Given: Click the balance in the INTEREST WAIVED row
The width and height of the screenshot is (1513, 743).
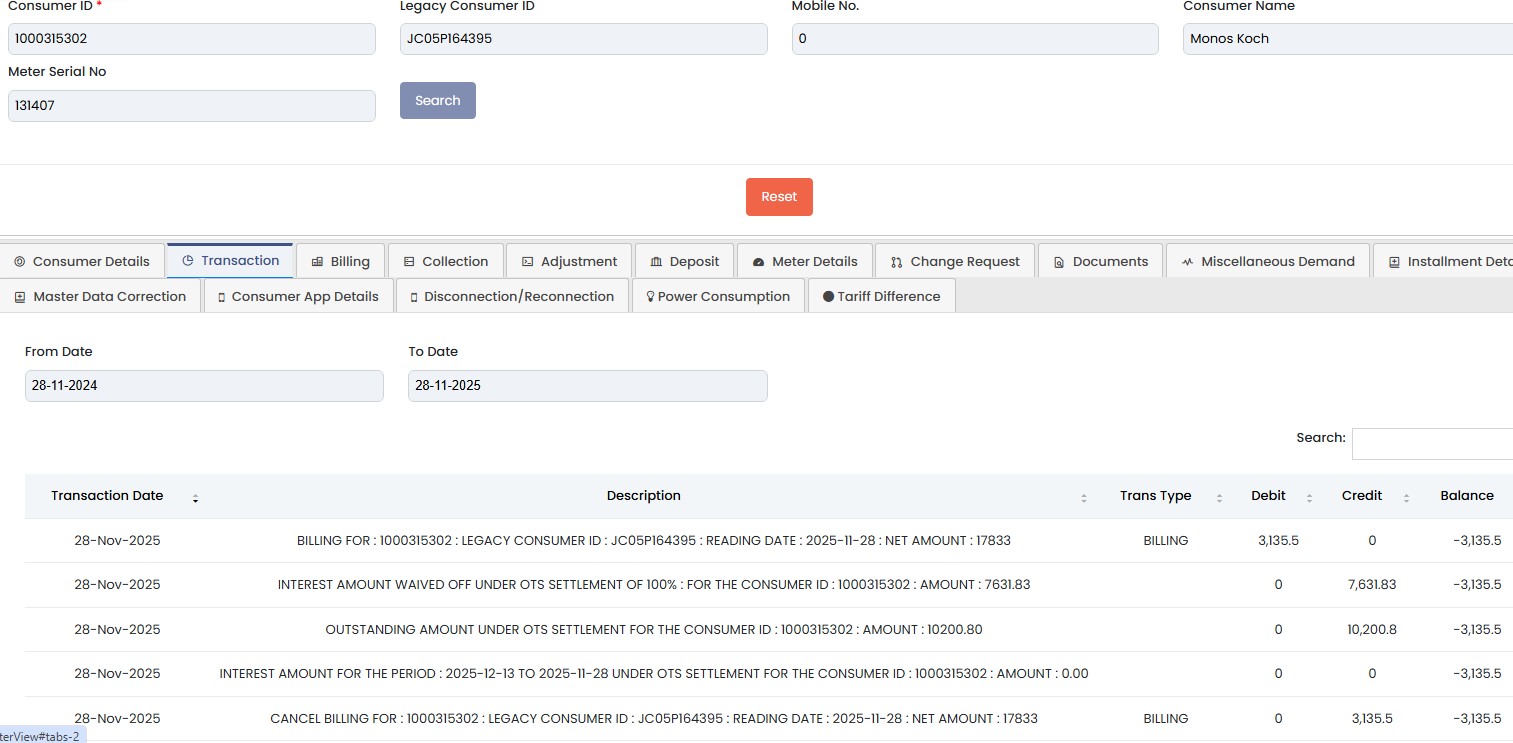Looking at the screenshot, I should tap(1477, 585).
